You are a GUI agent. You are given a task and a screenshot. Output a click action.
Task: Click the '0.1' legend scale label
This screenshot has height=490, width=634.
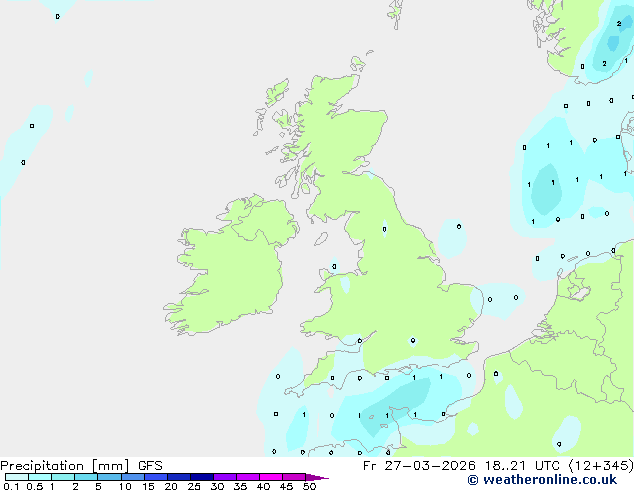[11, 486]
